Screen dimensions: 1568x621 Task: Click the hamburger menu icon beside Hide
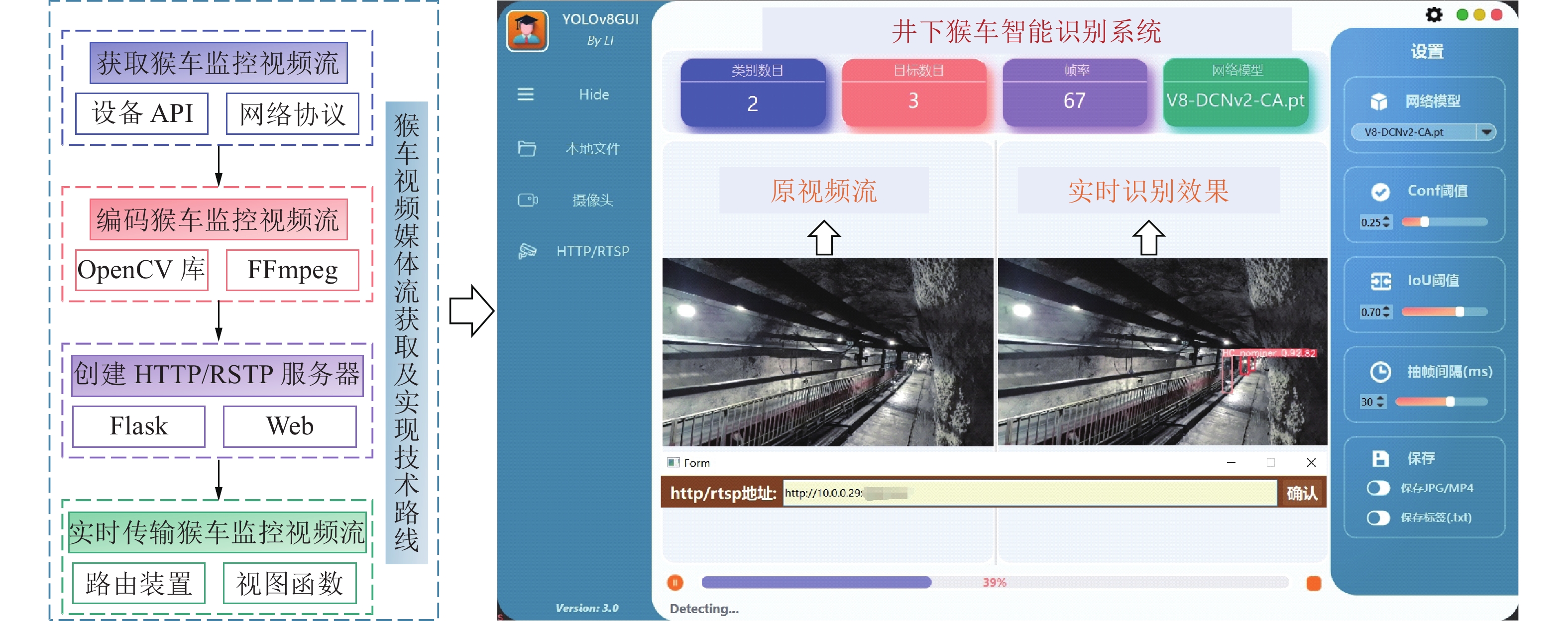(x=525, y=94)
